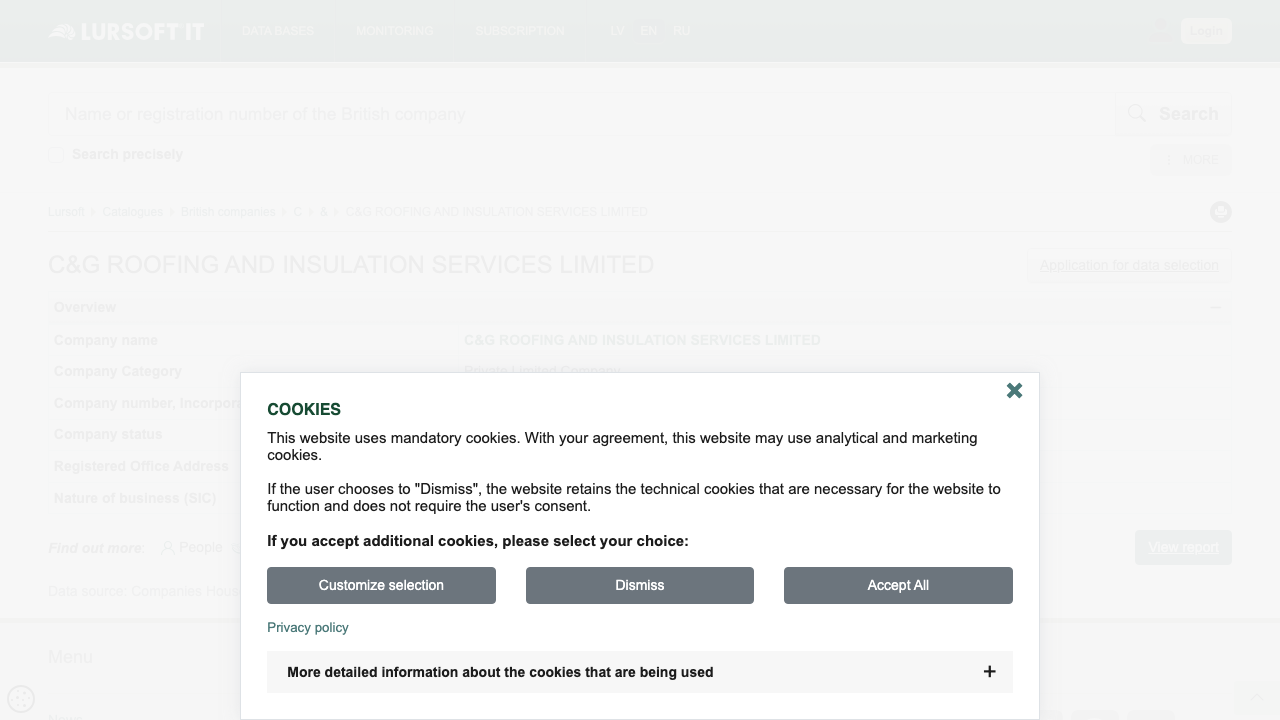Expand more detailed cookie information
Image resolution: width=1280 pixels, height=720 pixels.
[x=989, y=671]
